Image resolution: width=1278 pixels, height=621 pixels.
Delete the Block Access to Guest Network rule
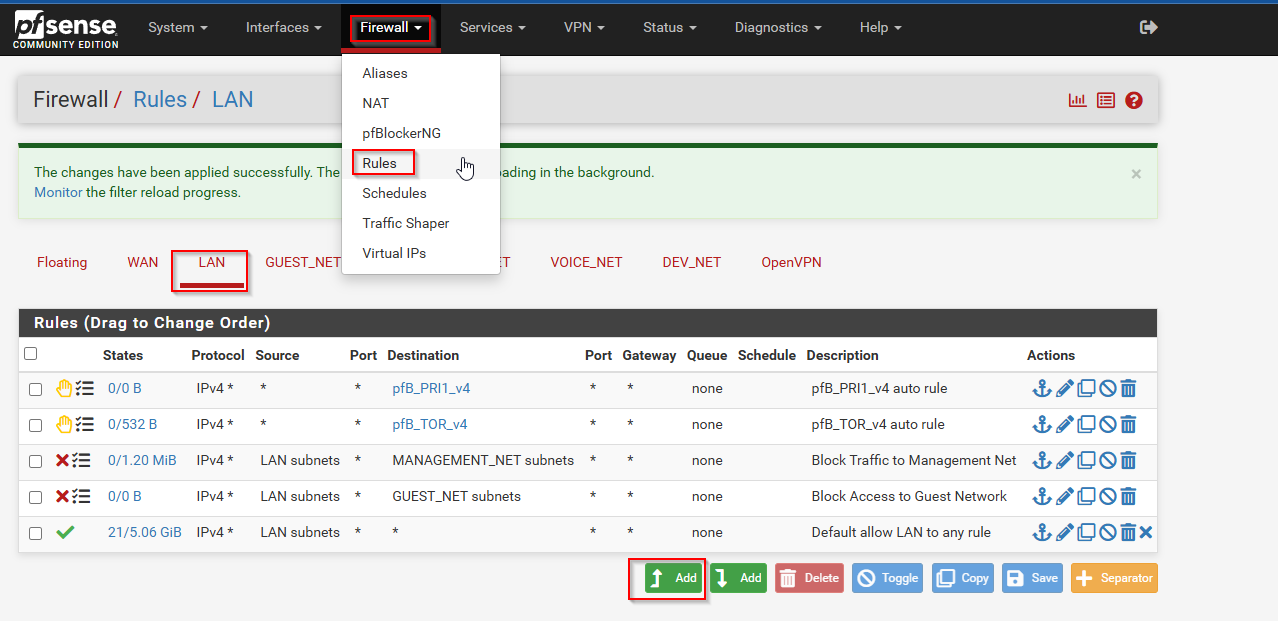click(1128, 497)
